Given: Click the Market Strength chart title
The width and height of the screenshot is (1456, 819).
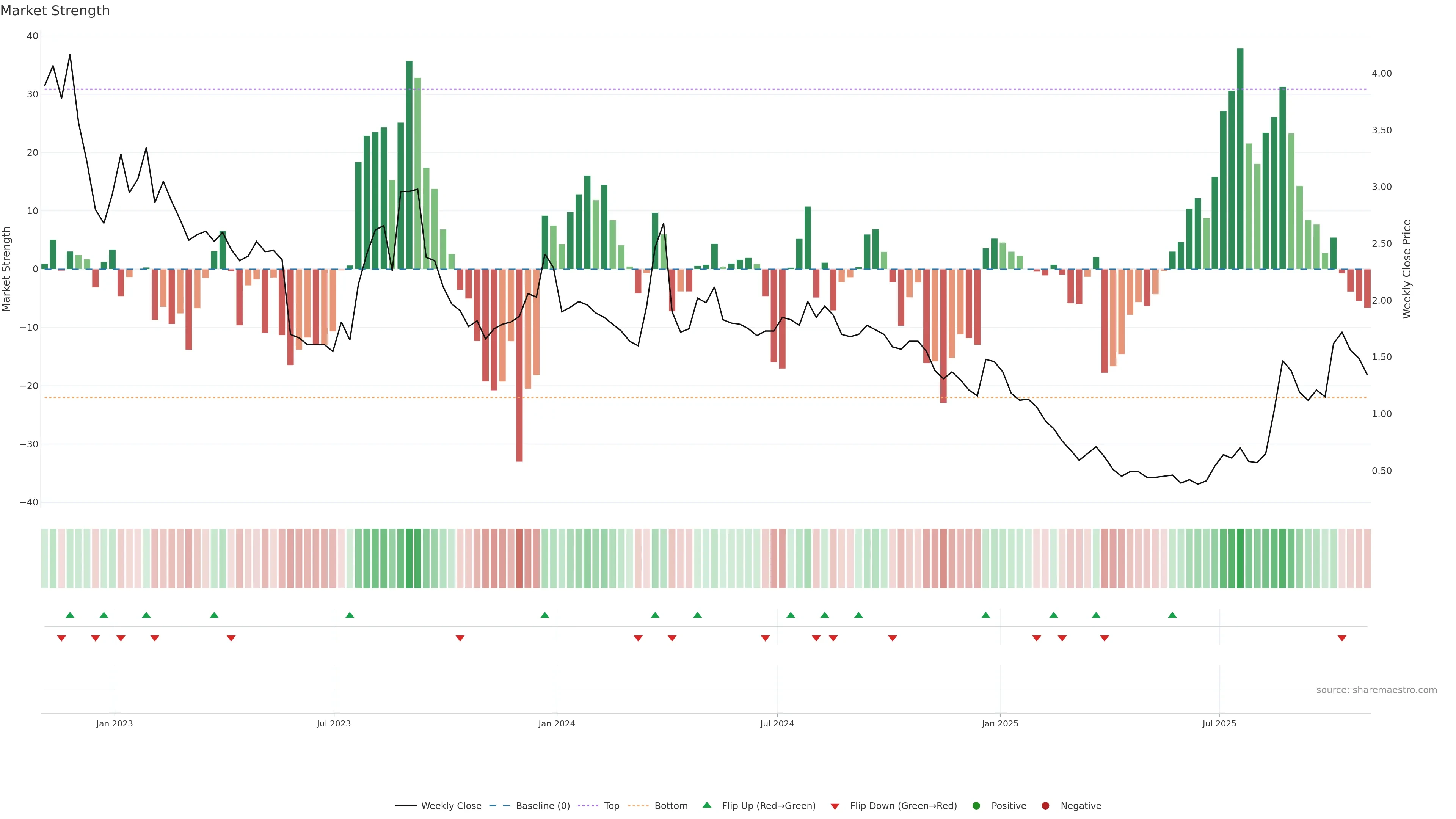Looking at the screenshot, I should point(55,11).
